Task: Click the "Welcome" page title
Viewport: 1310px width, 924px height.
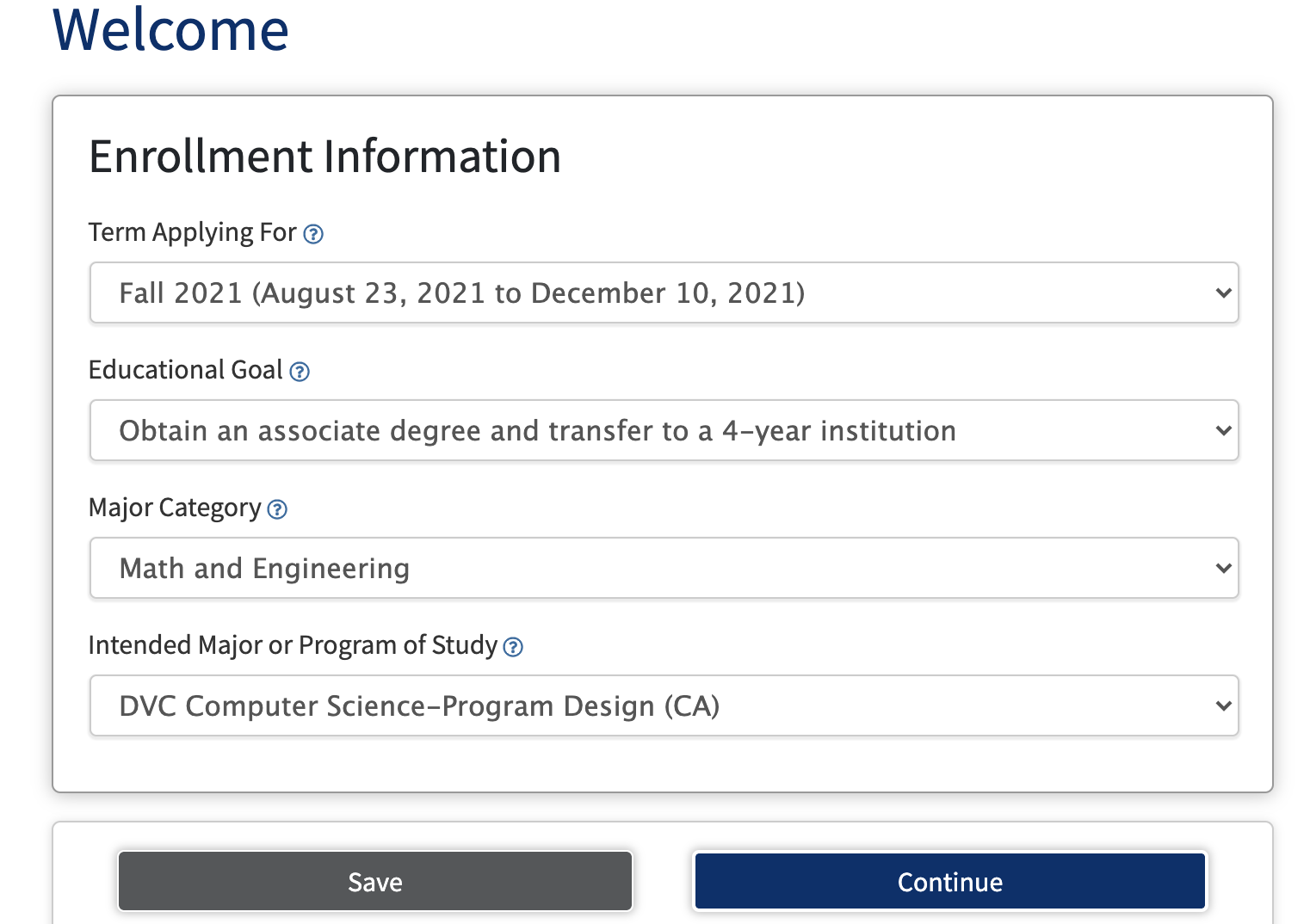Action: click(170, 30)
